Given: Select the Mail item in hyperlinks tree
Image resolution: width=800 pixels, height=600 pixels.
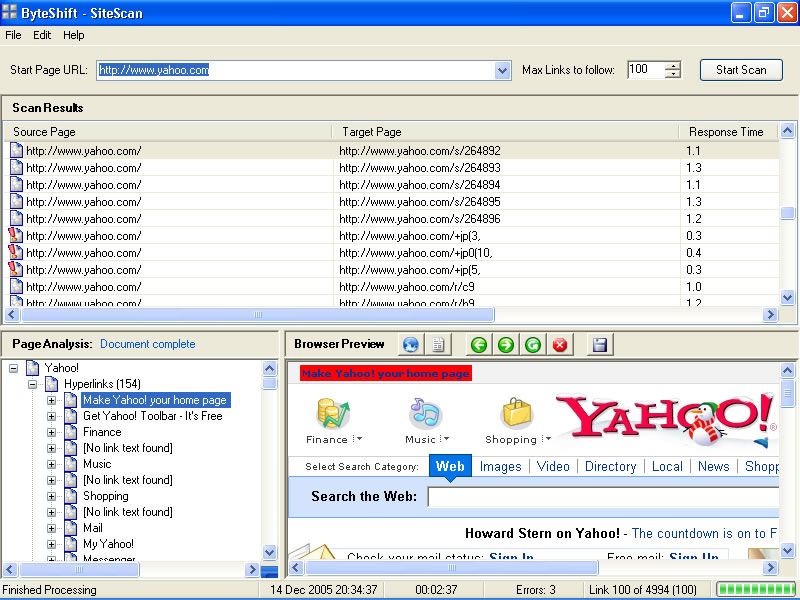Looking at the screenshot, I should (92, 528).
